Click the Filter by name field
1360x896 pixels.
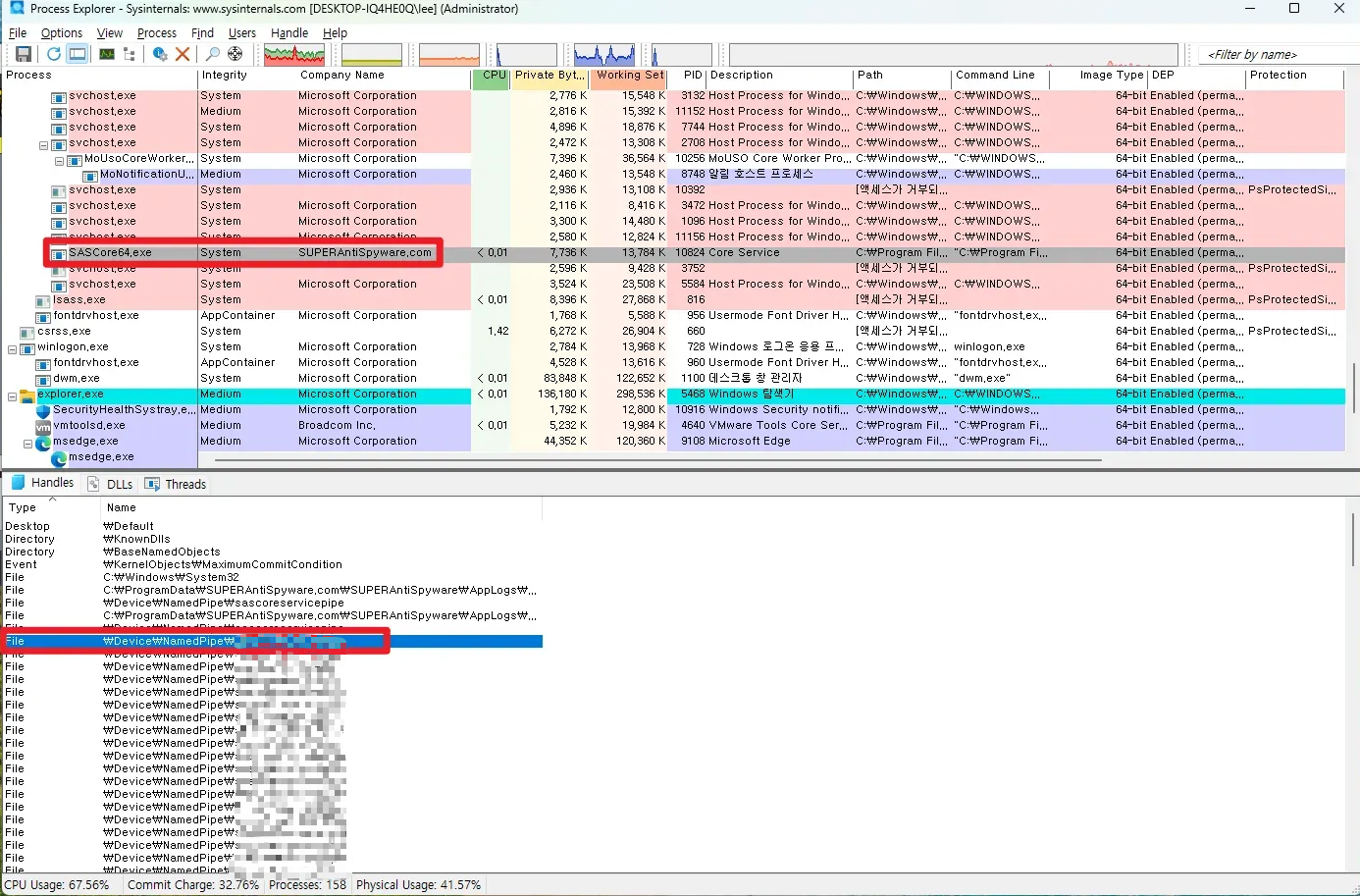click(x=1276, y=55)
